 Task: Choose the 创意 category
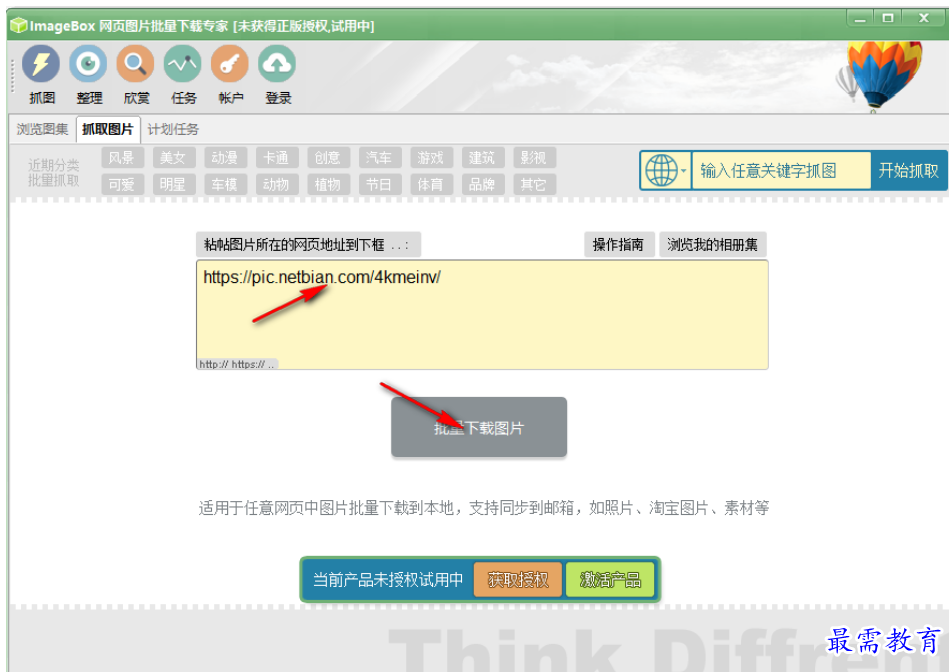[328, 157]
